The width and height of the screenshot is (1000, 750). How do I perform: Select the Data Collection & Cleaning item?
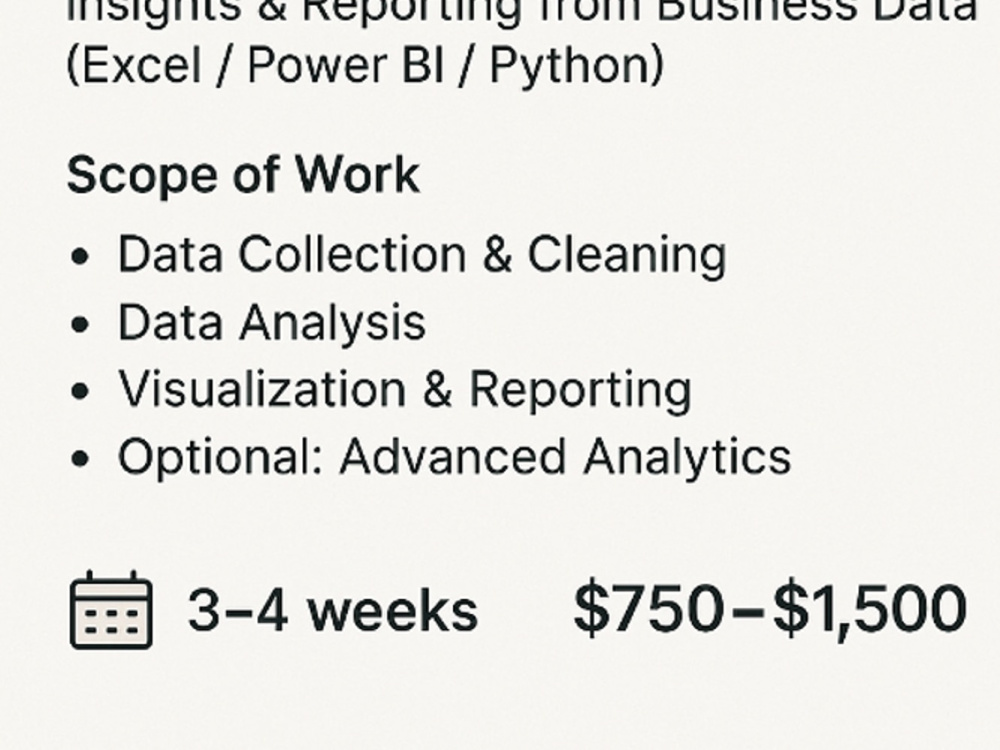422,255
